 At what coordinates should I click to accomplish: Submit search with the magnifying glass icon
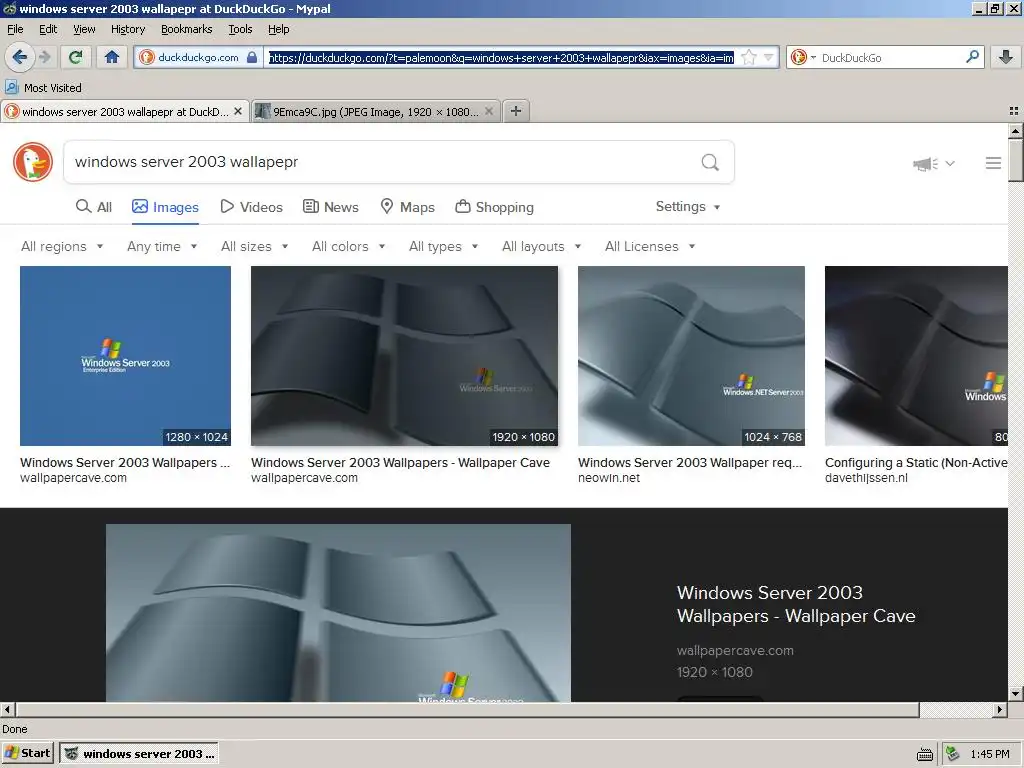pyautogui.click(x=710, y=162)
